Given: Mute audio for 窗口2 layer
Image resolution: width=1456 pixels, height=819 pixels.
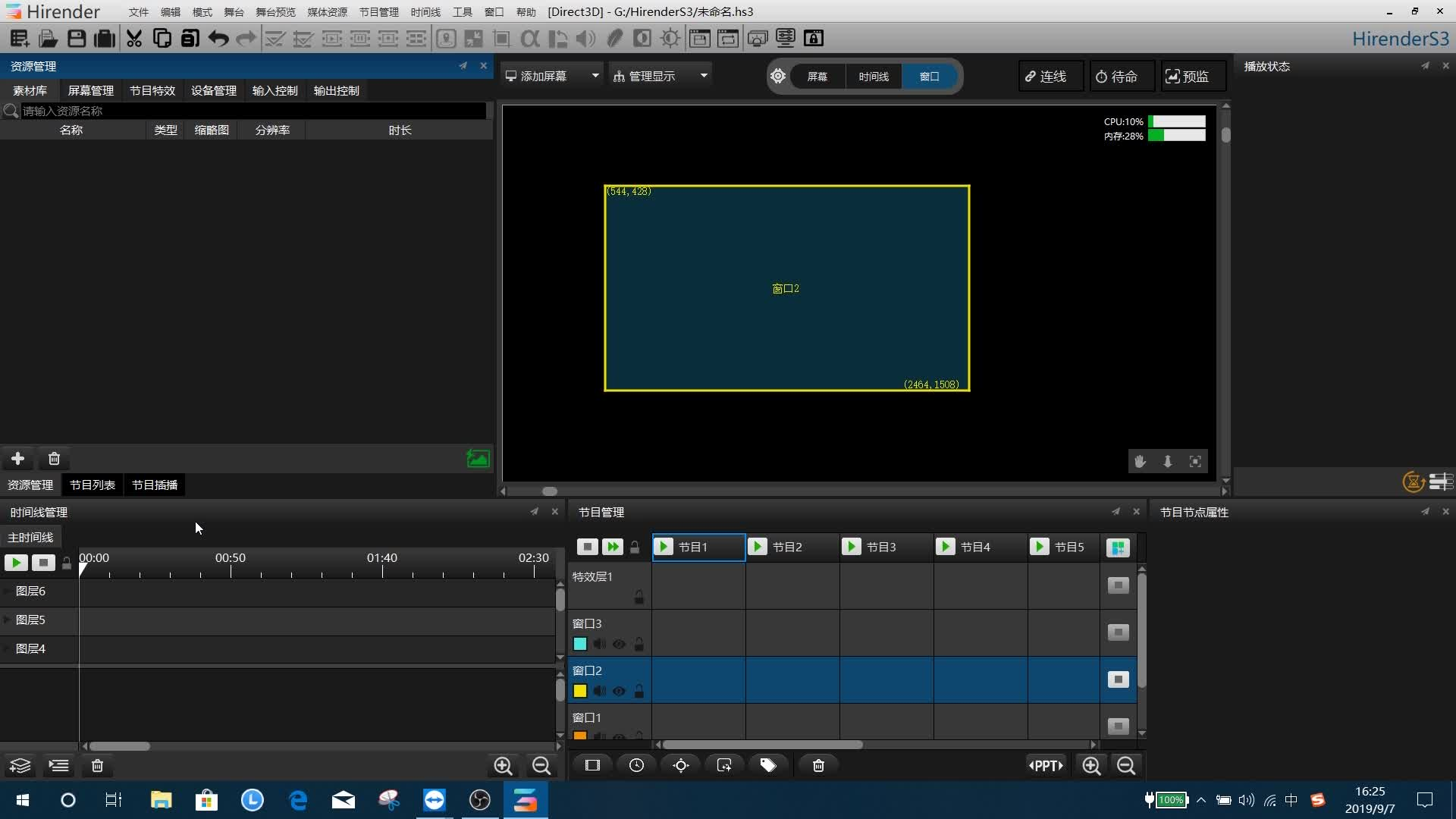Looking at the screenshot, I should [600, 691].
